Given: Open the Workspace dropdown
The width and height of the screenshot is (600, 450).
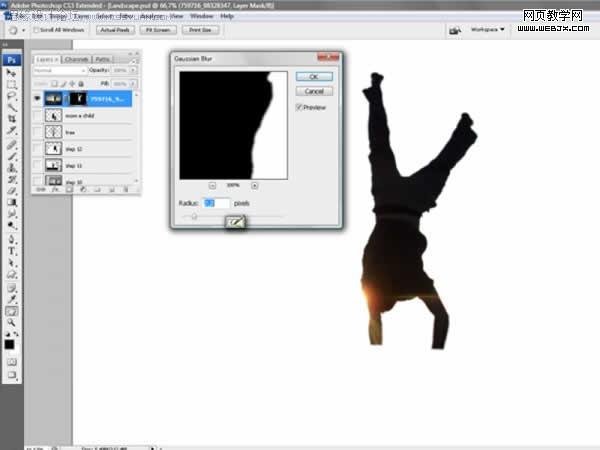Looking at the screenshot, I should [488, 29].
